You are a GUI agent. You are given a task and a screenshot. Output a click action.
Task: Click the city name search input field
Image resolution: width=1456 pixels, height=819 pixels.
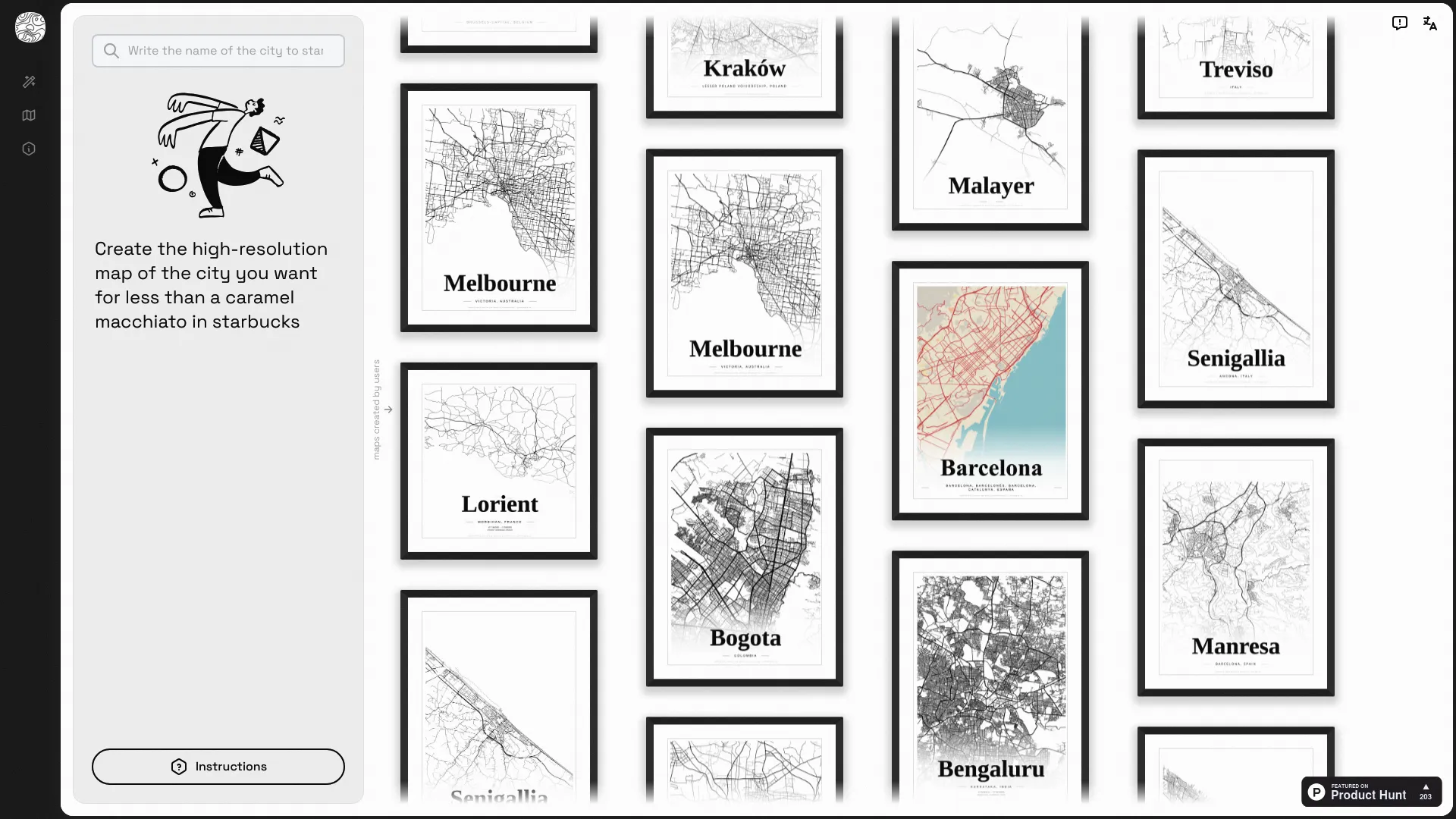point(218,50)
